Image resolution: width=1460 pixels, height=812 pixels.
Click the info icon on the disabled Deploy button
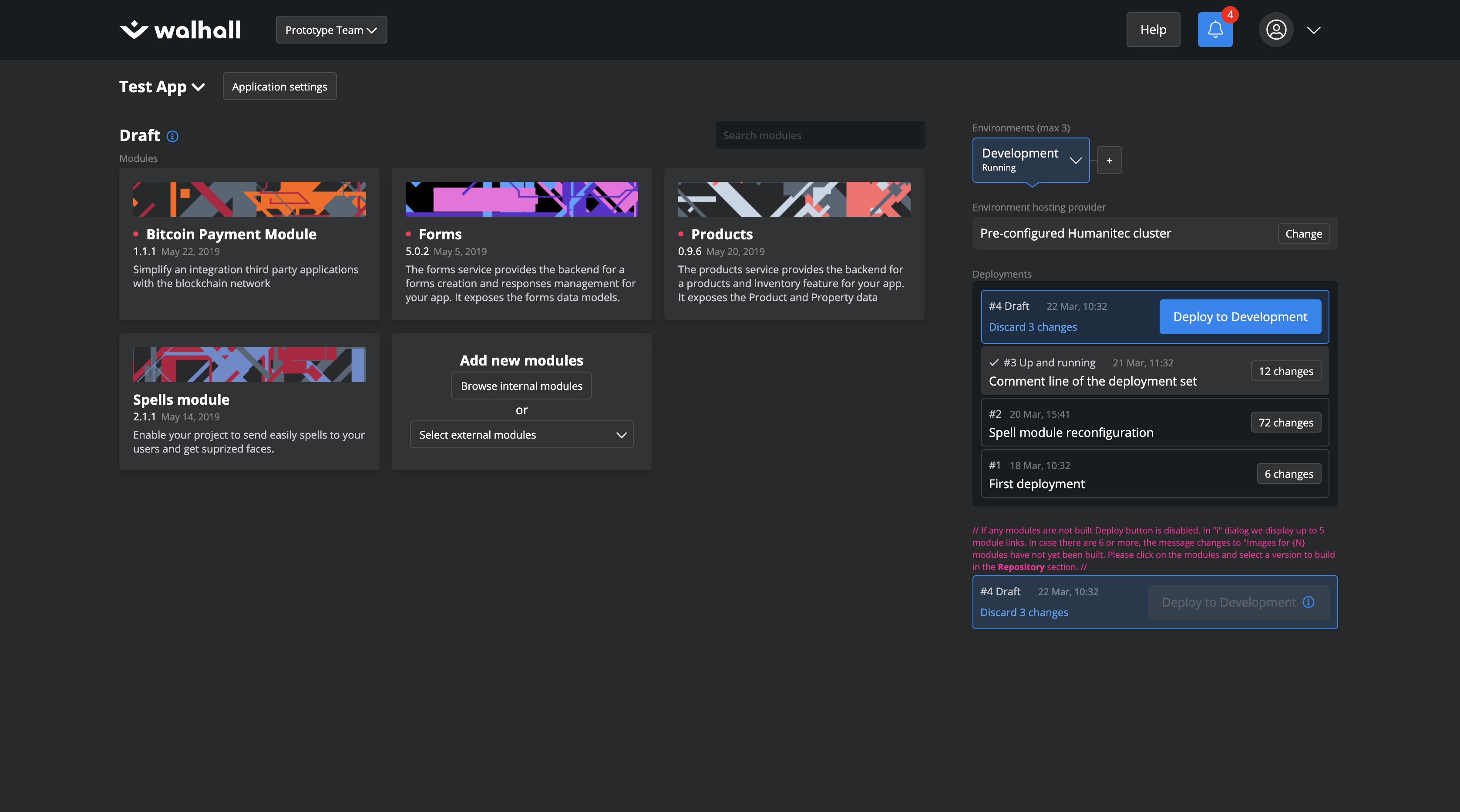click(1309, 602)
